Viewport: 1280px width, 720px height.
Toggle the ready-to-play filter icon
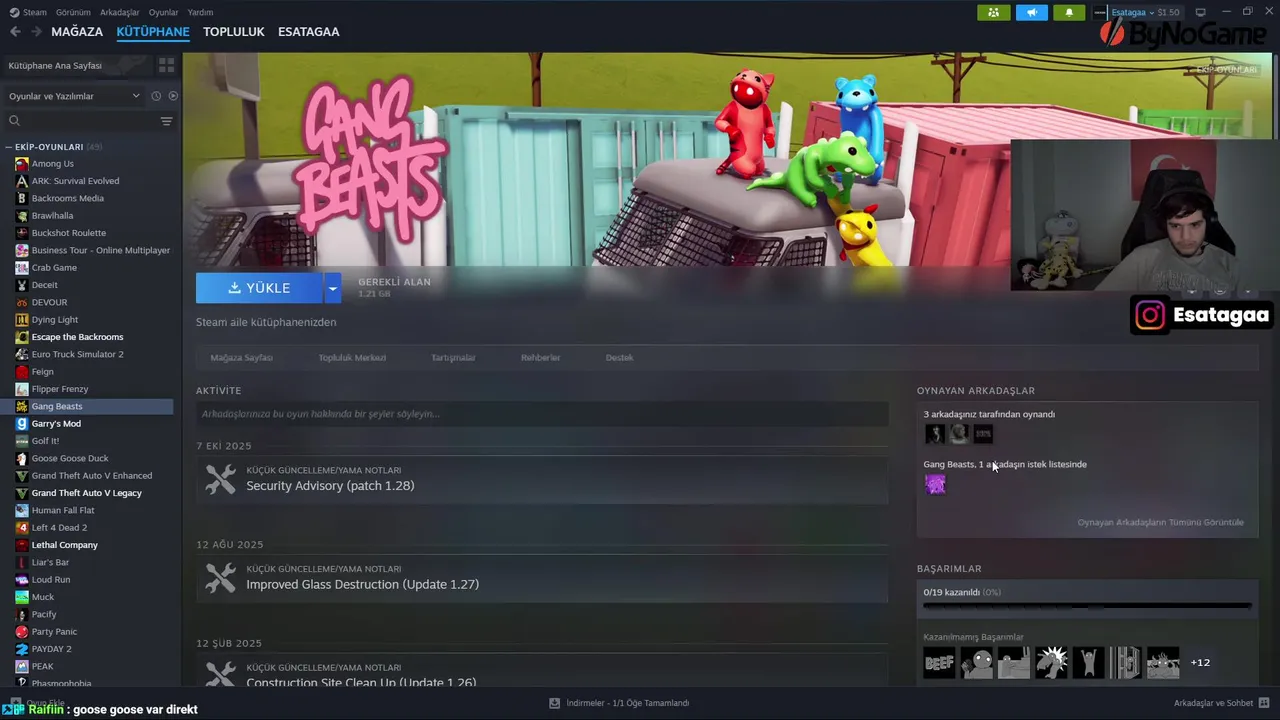[x=173, y=96]
